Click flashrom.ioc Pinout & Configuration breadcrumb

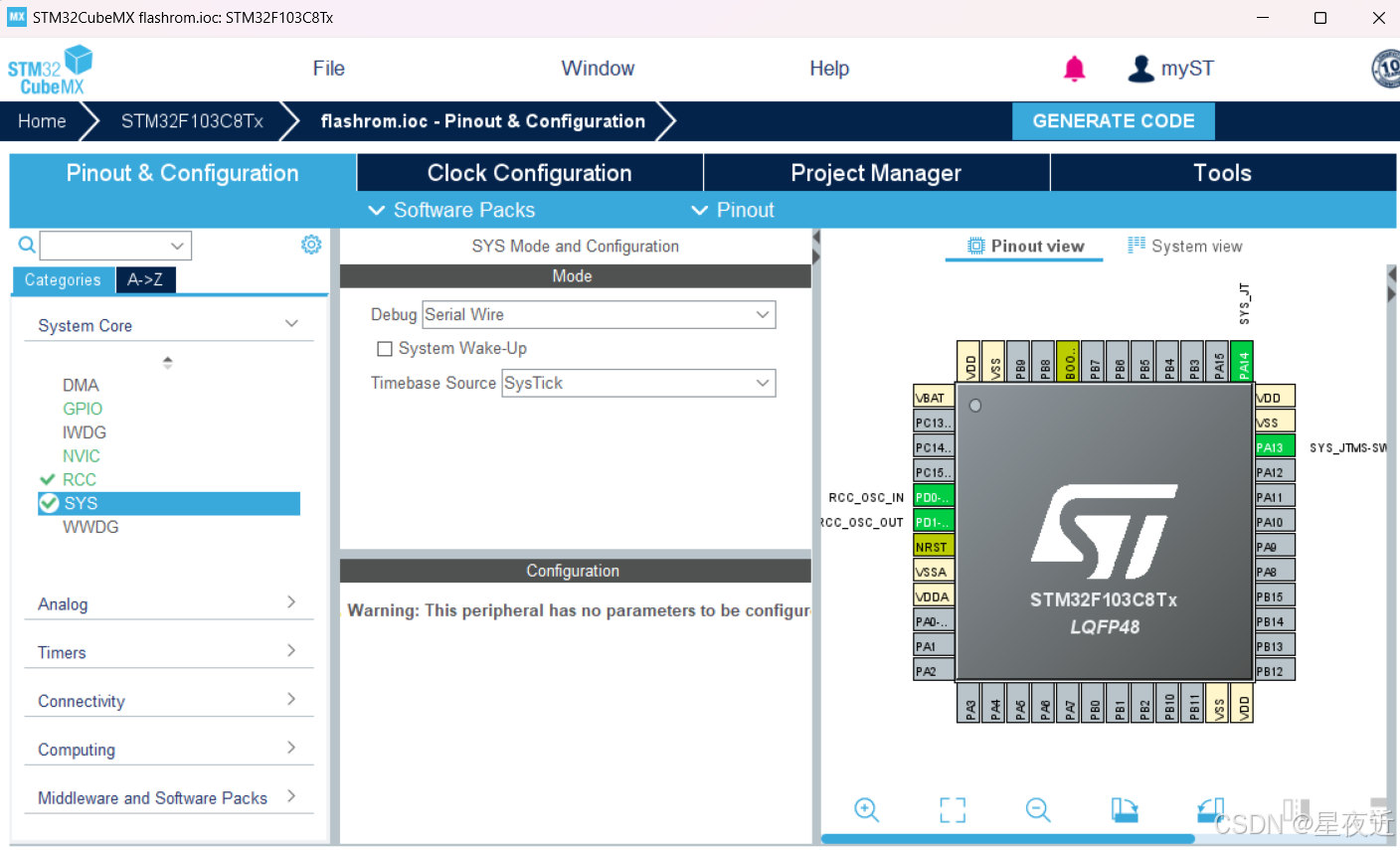pyautogui.click(x=483, y=121)
